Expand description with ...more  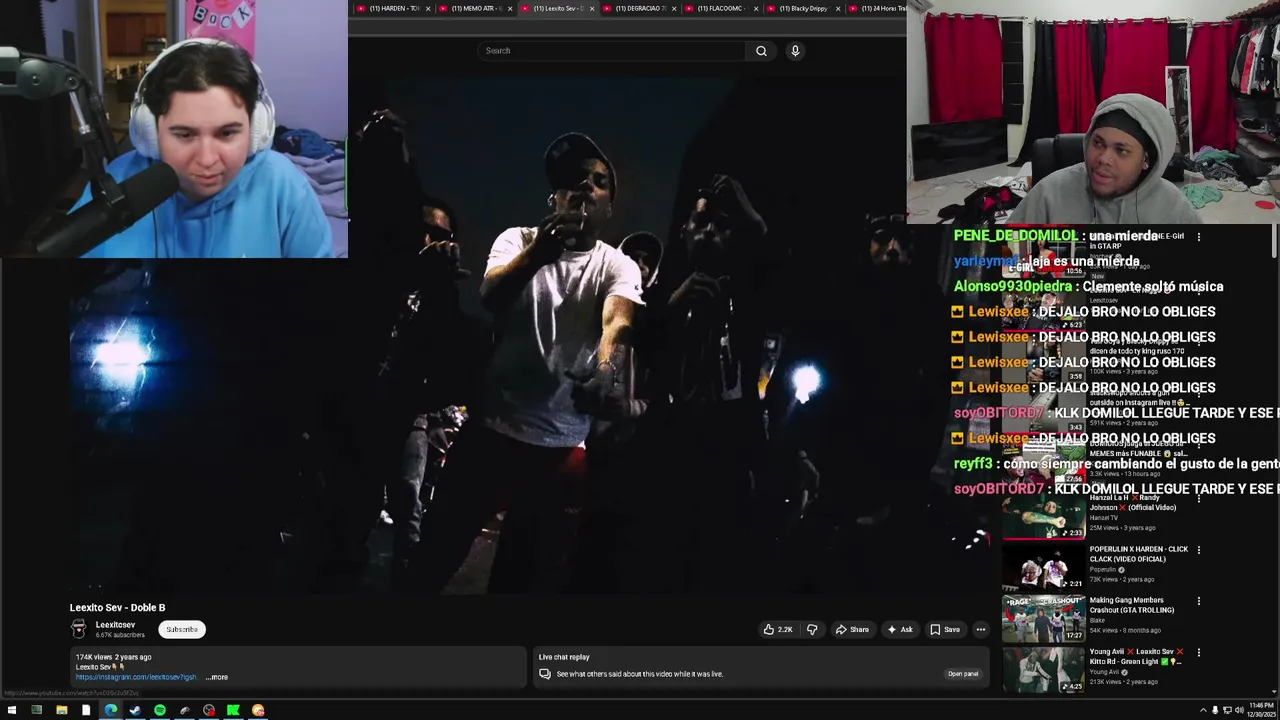click(x=217, y=677)
